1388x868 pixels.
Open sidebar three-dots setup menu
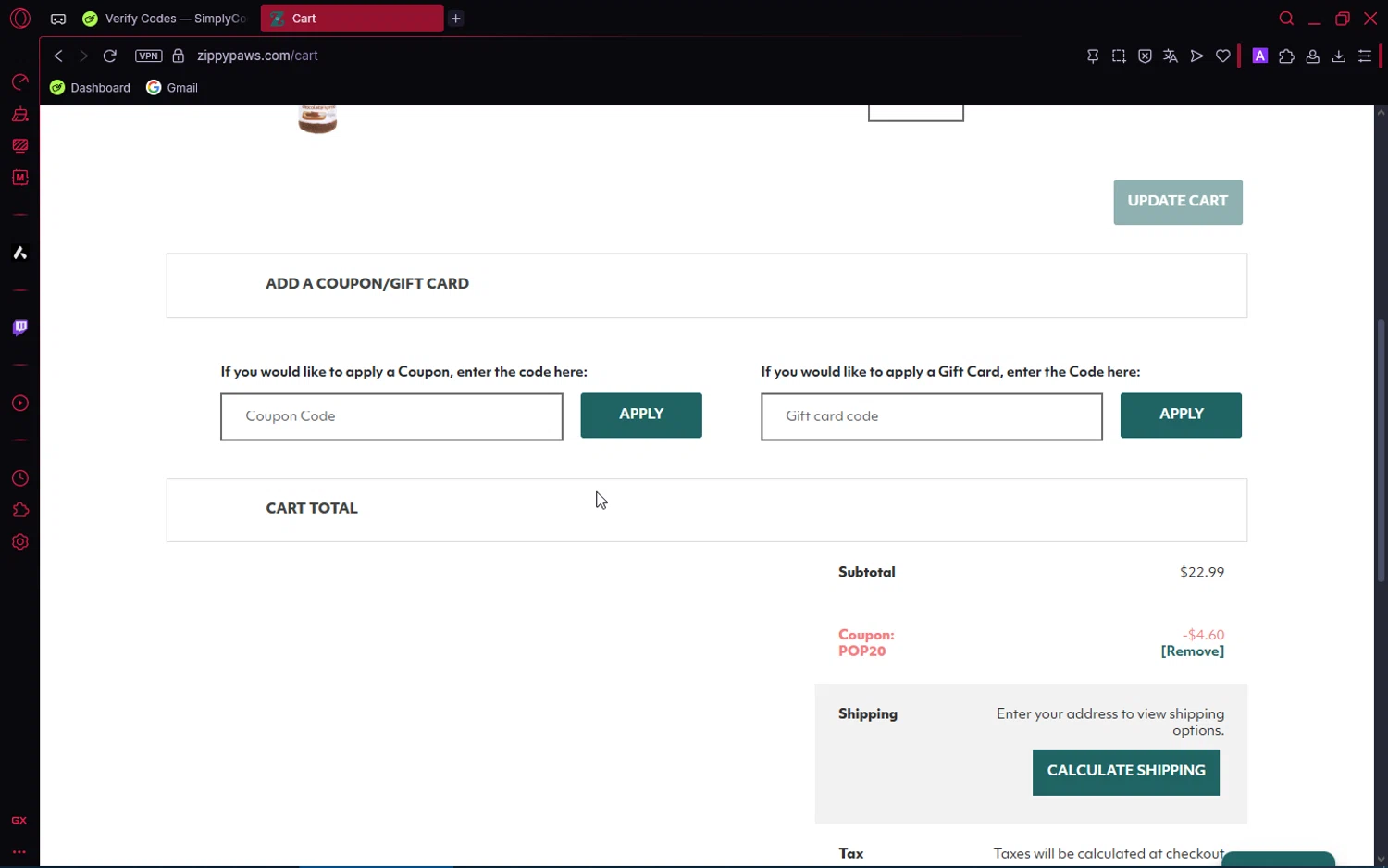coord(19,851)
